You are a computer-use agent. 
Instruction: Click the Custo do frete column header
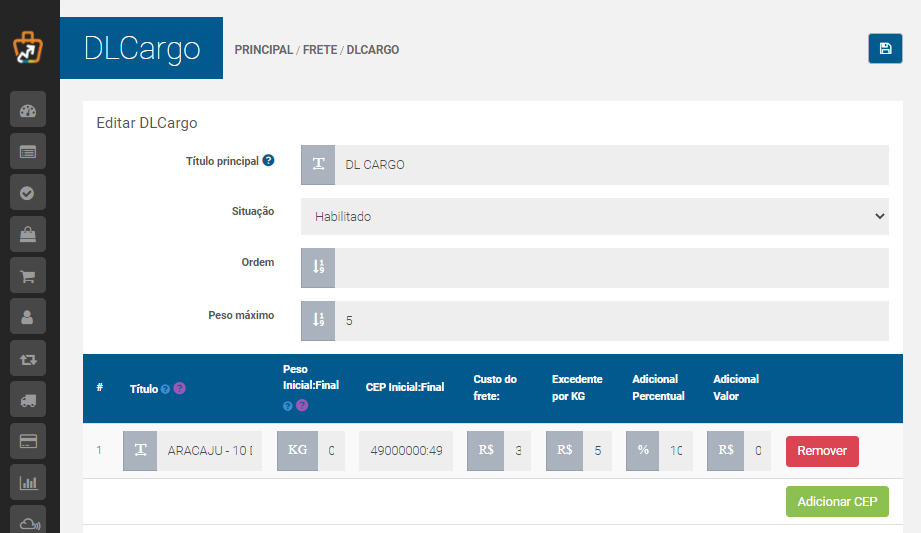click(495, 387)
